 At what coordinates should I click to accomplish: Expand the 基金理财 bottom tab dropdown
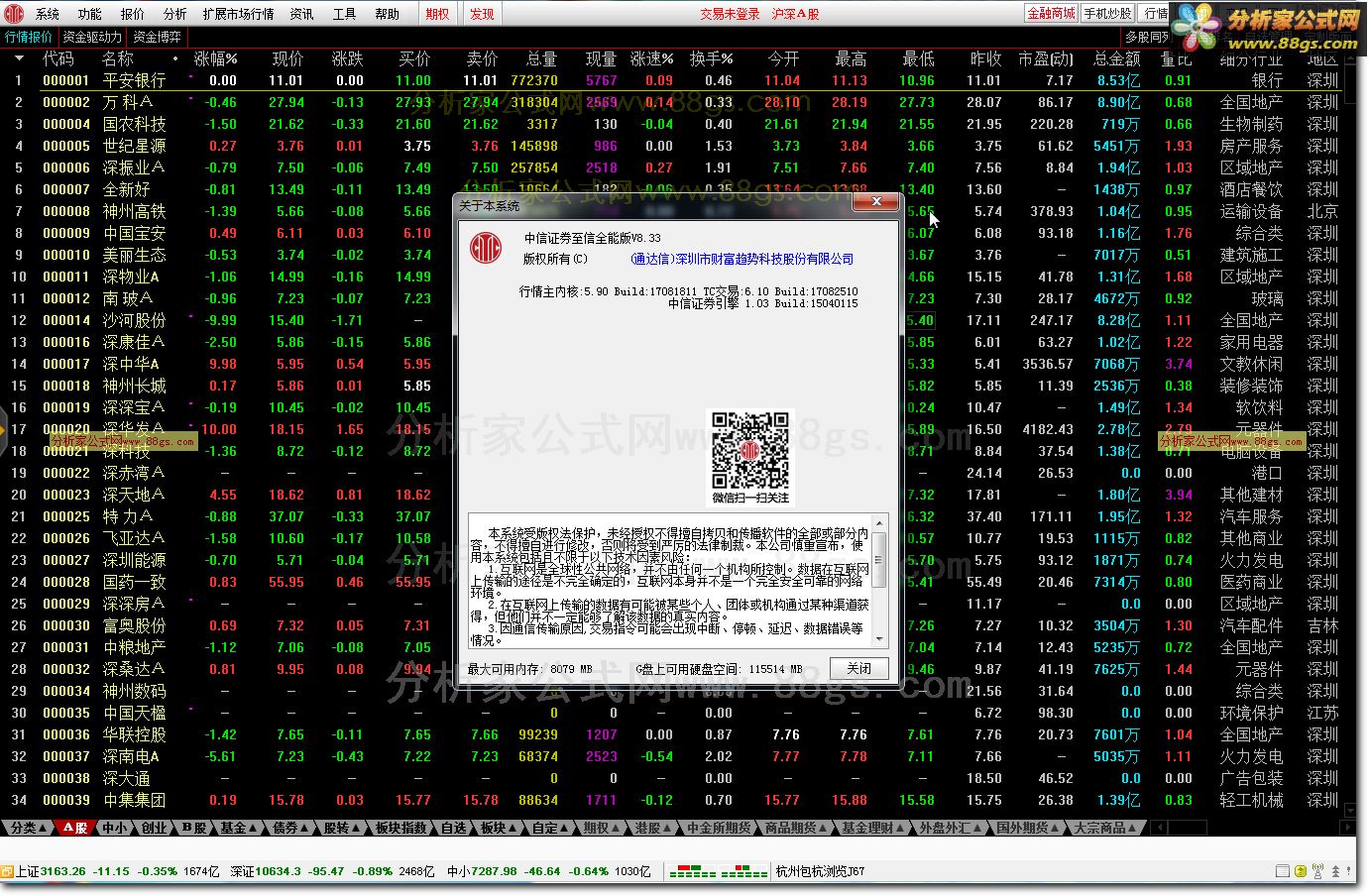tap(873, 828)
